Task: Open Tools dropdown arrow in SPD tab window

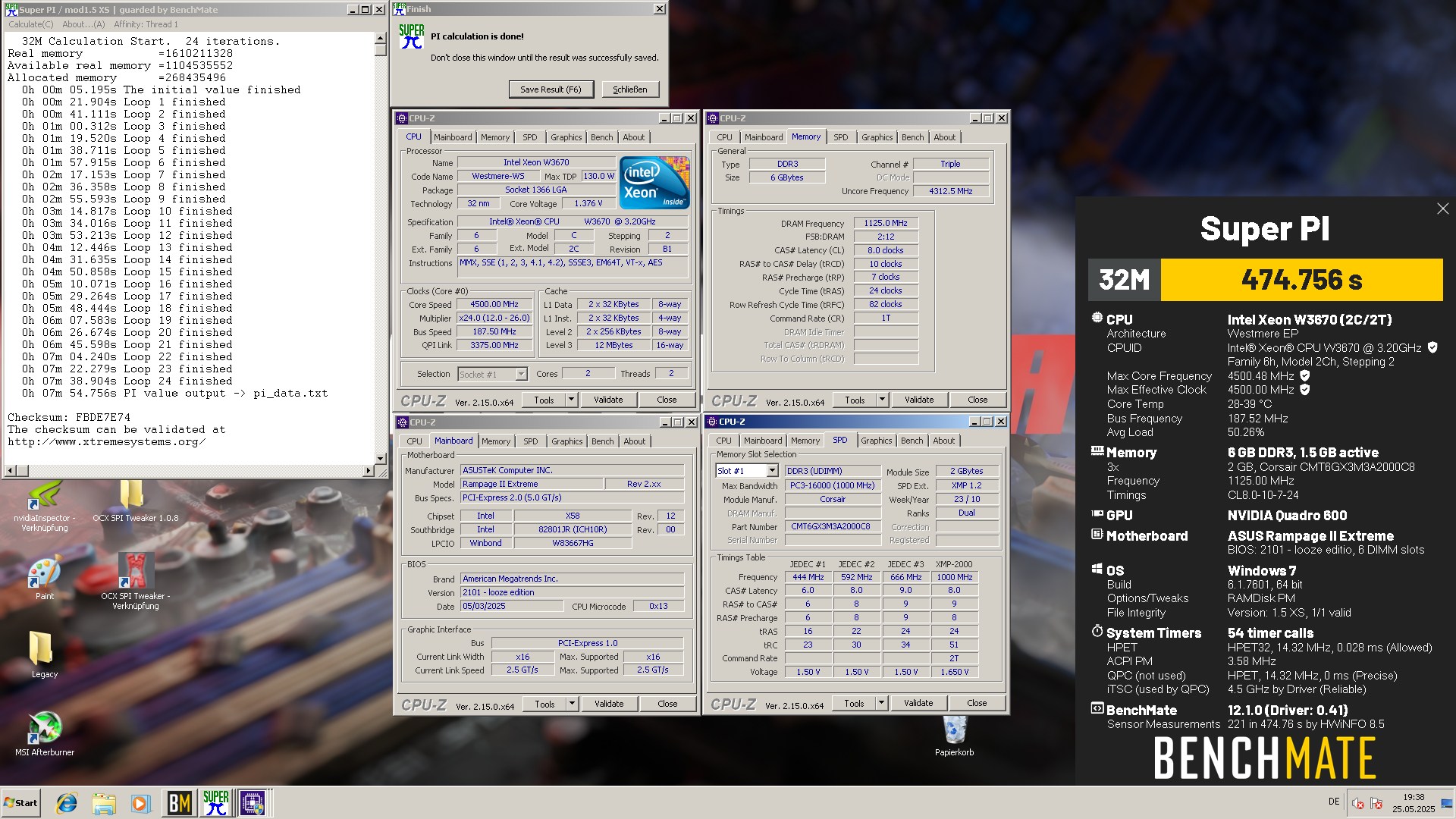Action: click(881, 703)
